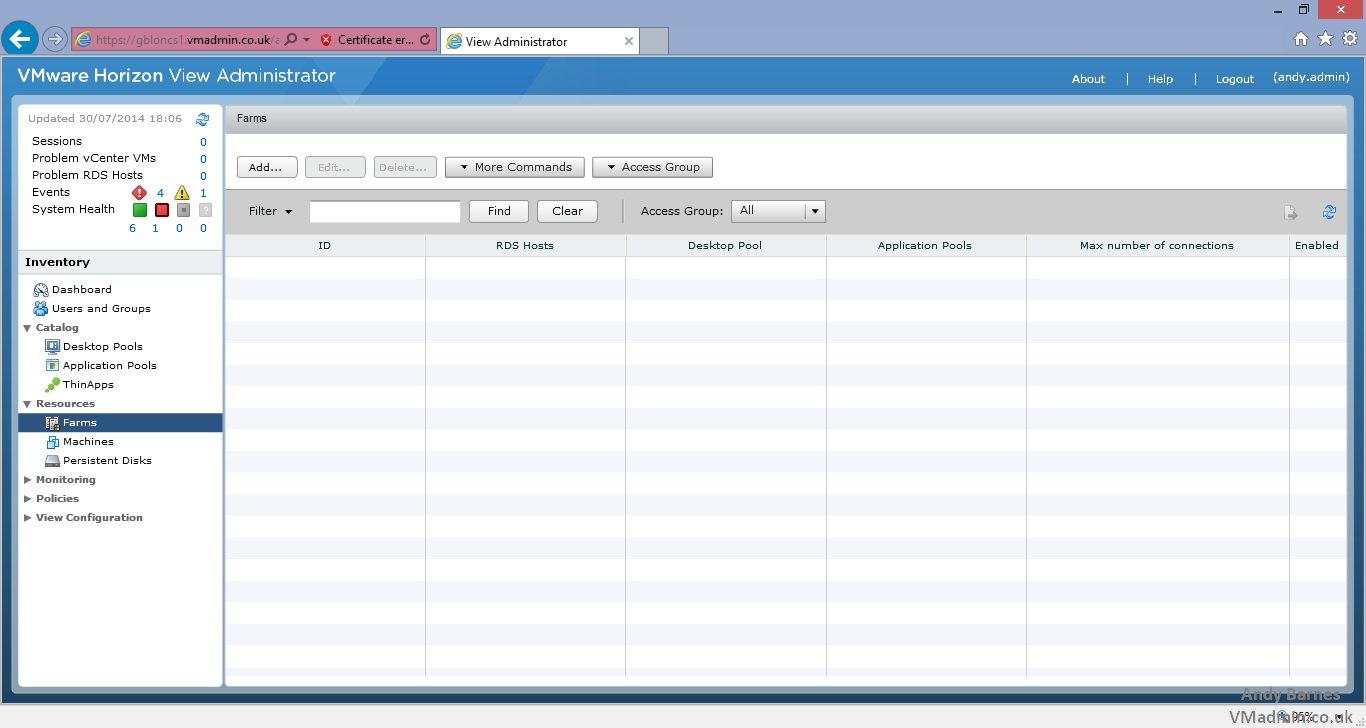
Task: Click the browser back arrow button
Action: click(20, 39)
